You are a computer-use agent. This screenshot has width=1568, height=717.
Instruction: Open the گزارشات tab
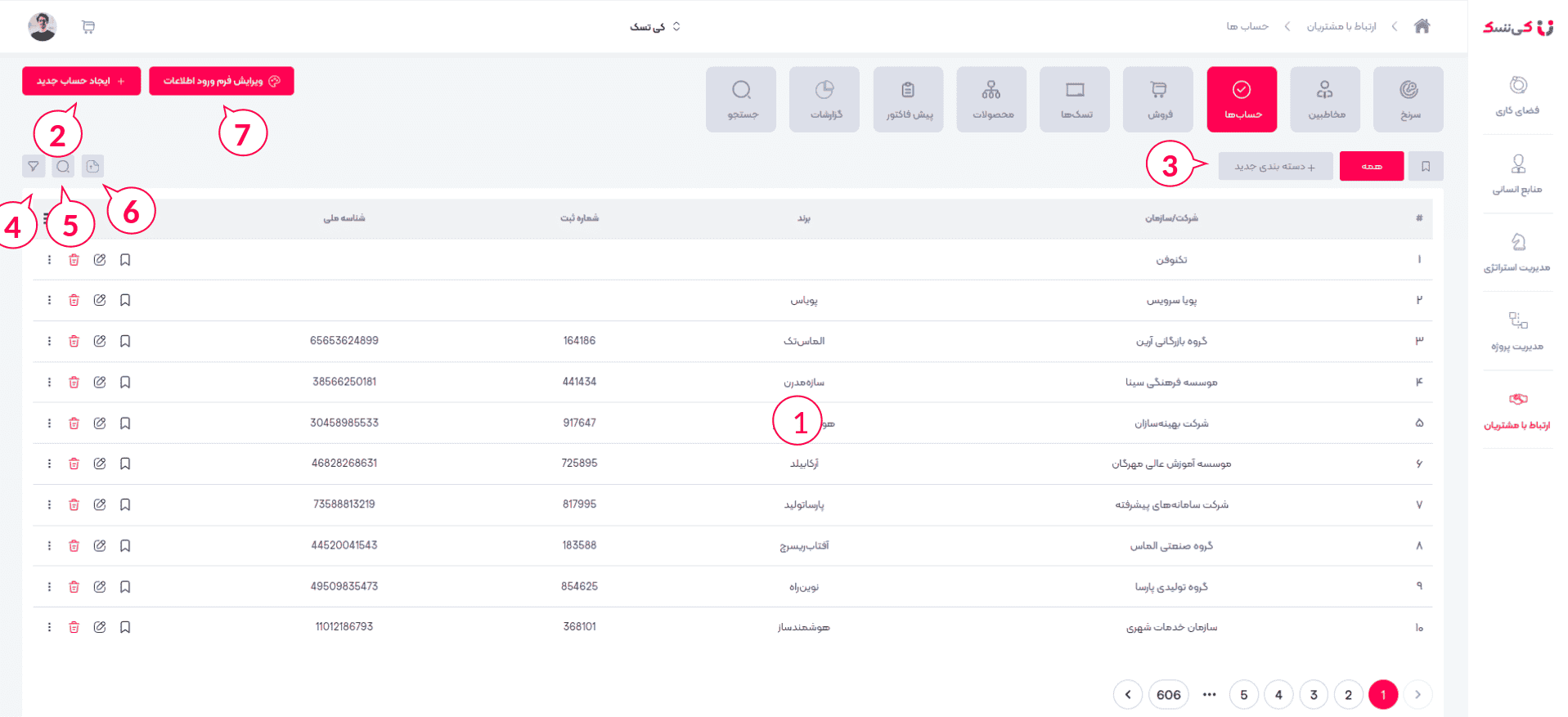pos(824,99)
